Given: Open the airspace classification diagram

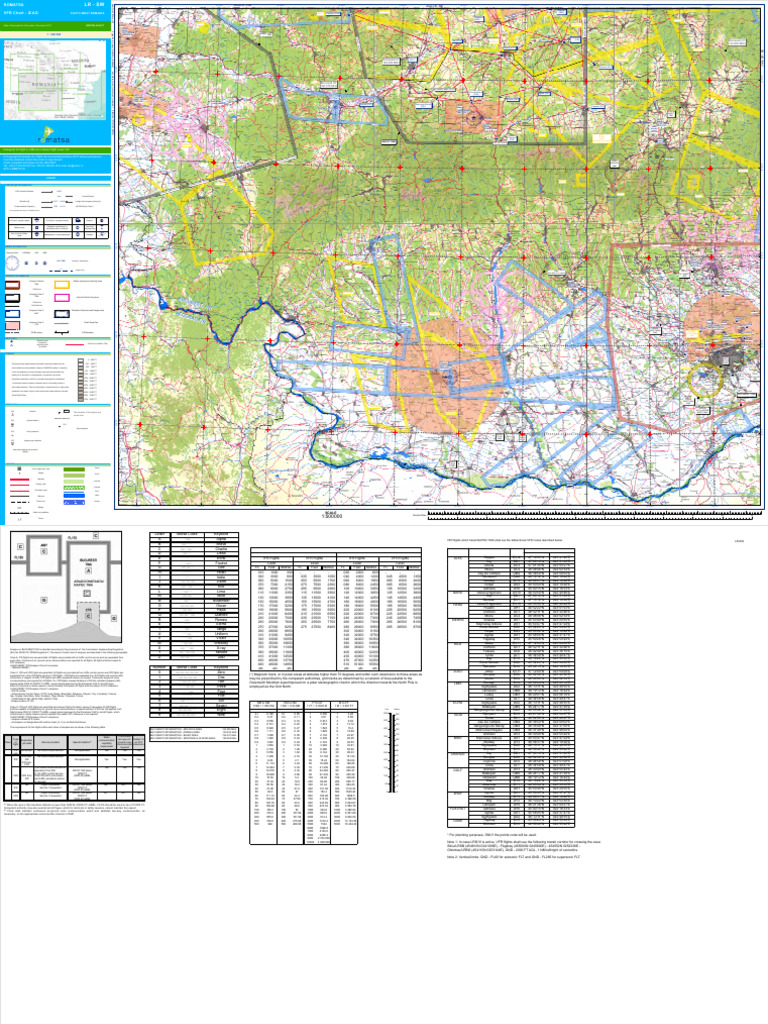Looking at the screenshot, I should (66, 586).
